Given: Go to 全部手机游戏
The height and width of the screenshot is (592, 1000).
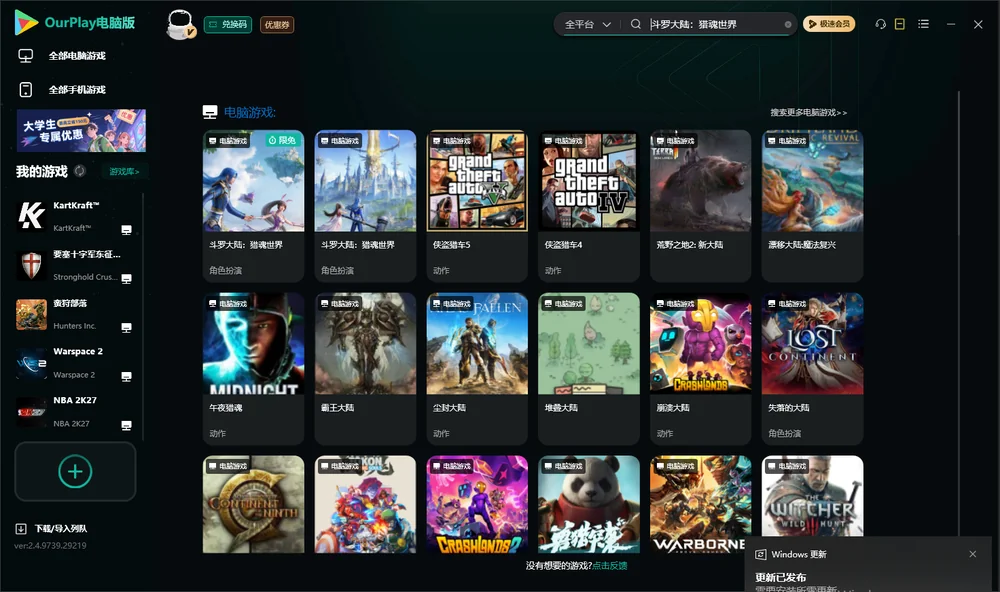Looking at the screenshot, I should pyautogui.click(x=62, y=90).
